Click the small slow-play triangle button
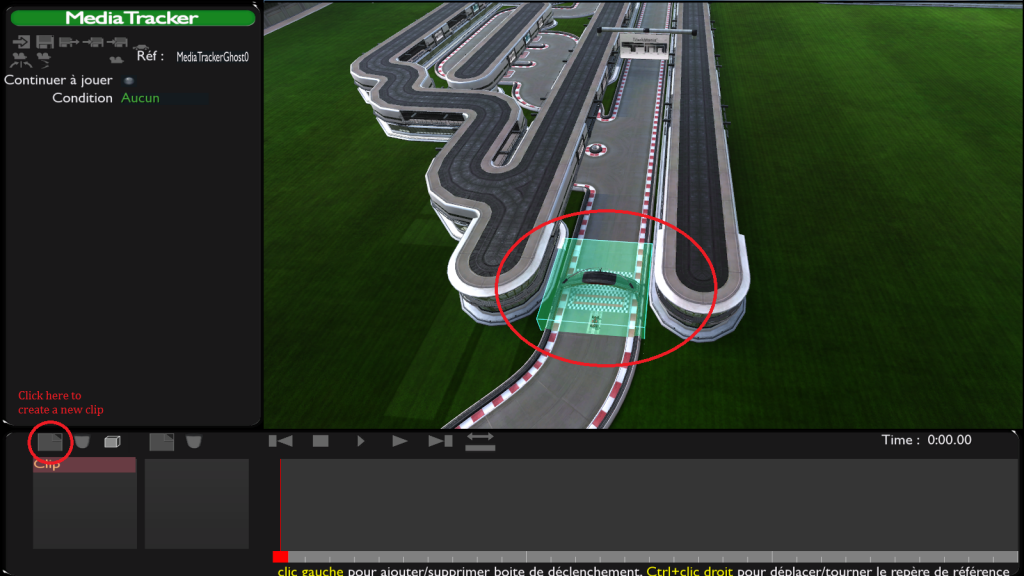This screenshot has width=1024, height=576. click(360, 441)
